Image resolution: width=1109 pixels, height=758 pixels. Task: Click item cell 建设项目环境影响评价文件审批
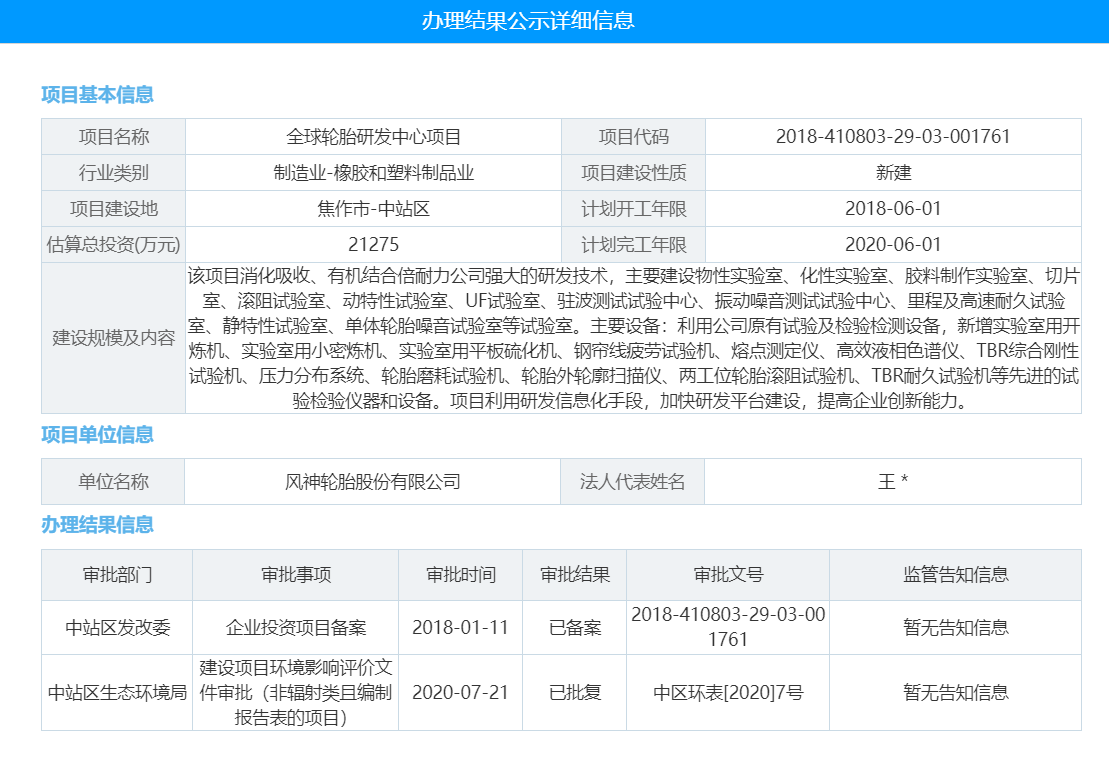pos(296,692)
